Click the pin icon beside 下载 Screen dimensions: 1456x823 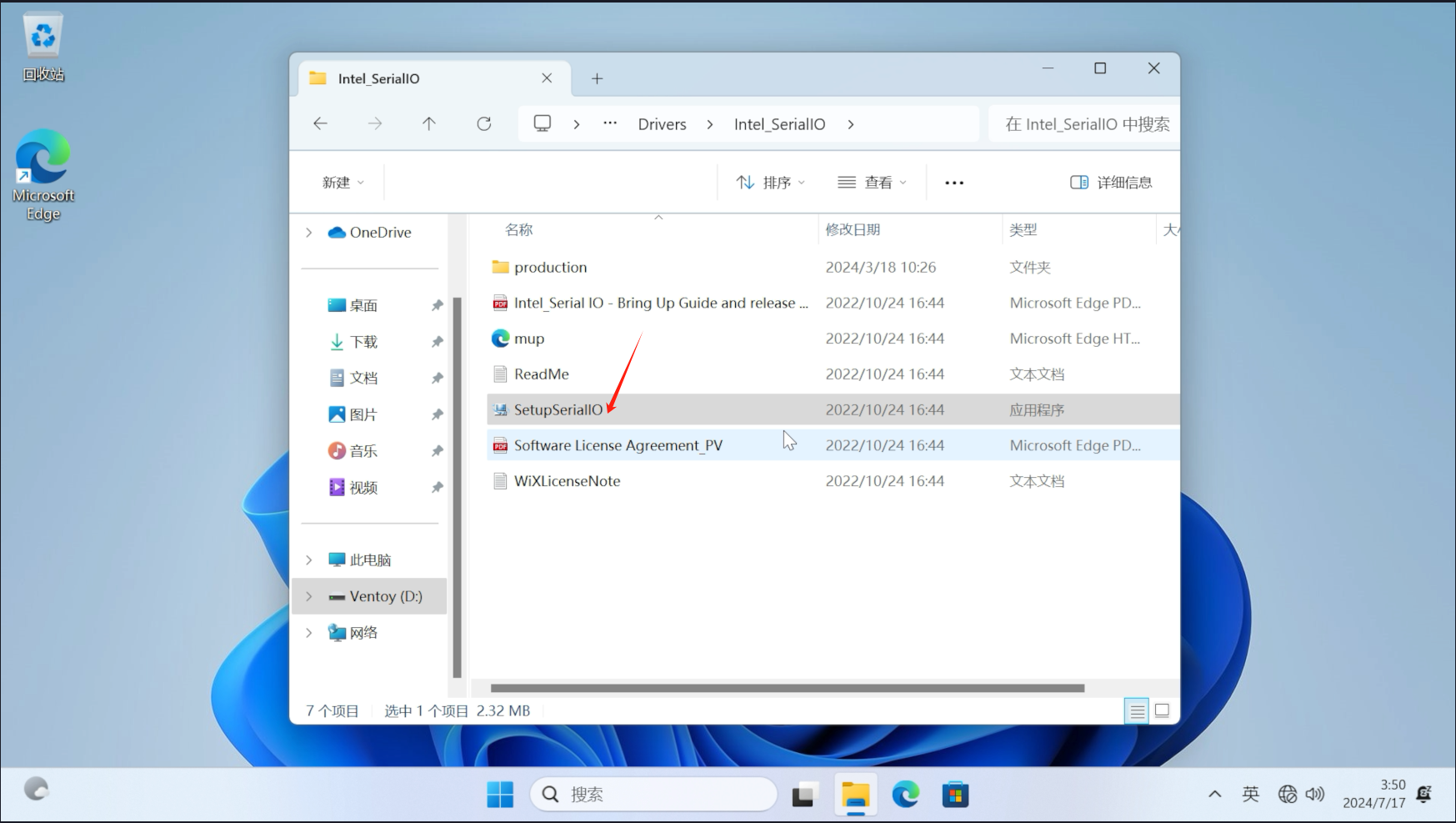(437, 342)
